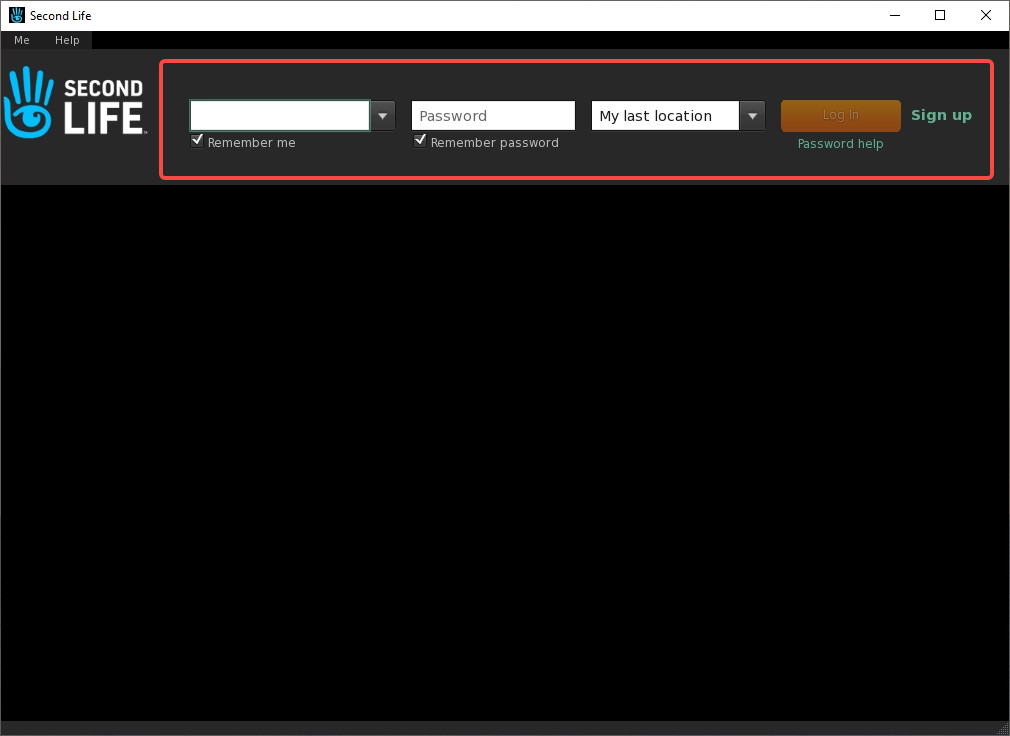
Task: Toggle the Remember password checkbox
Action: (x=420, y=141)
